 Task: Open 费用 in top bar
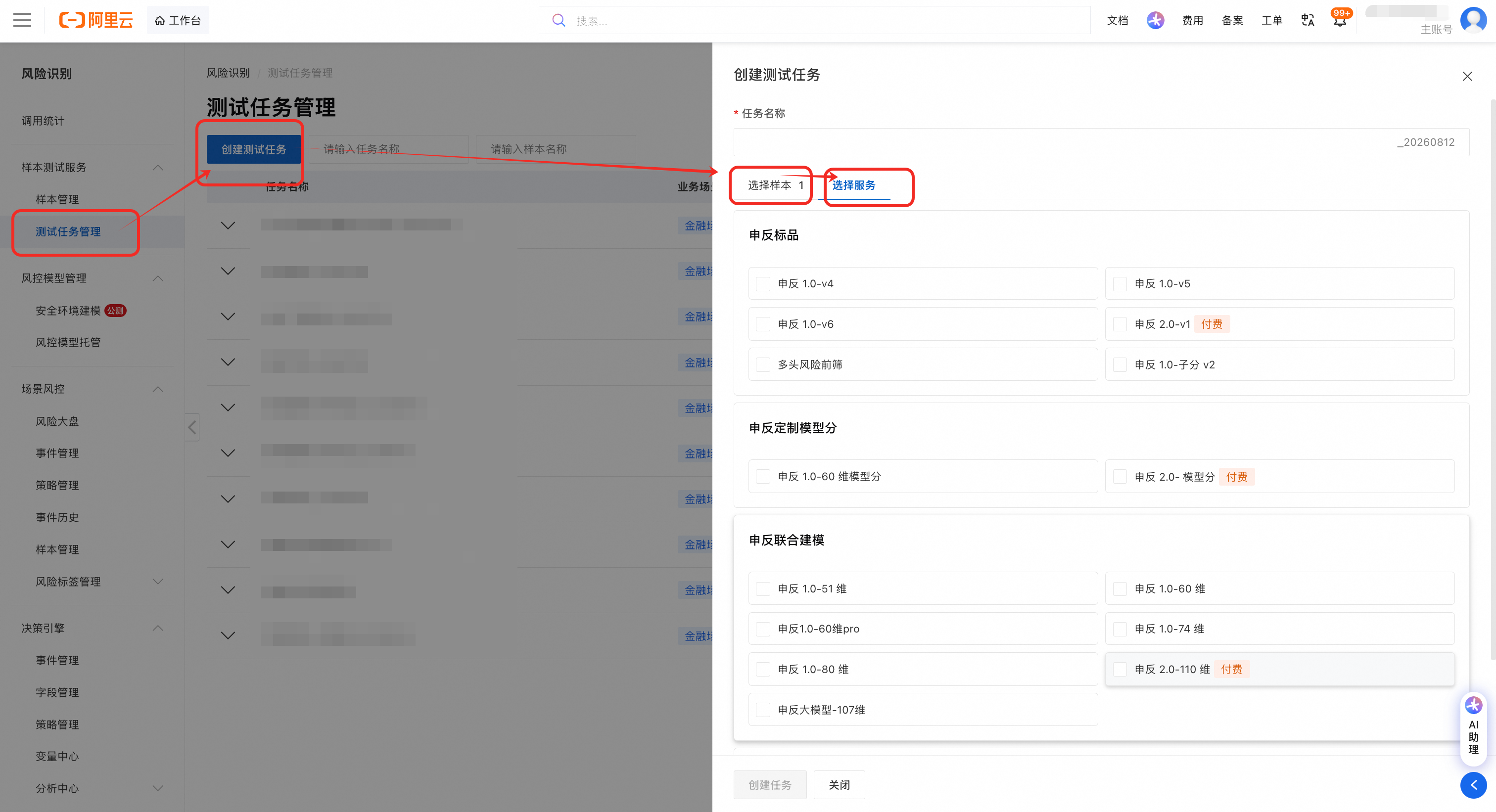coord(1193,20)
